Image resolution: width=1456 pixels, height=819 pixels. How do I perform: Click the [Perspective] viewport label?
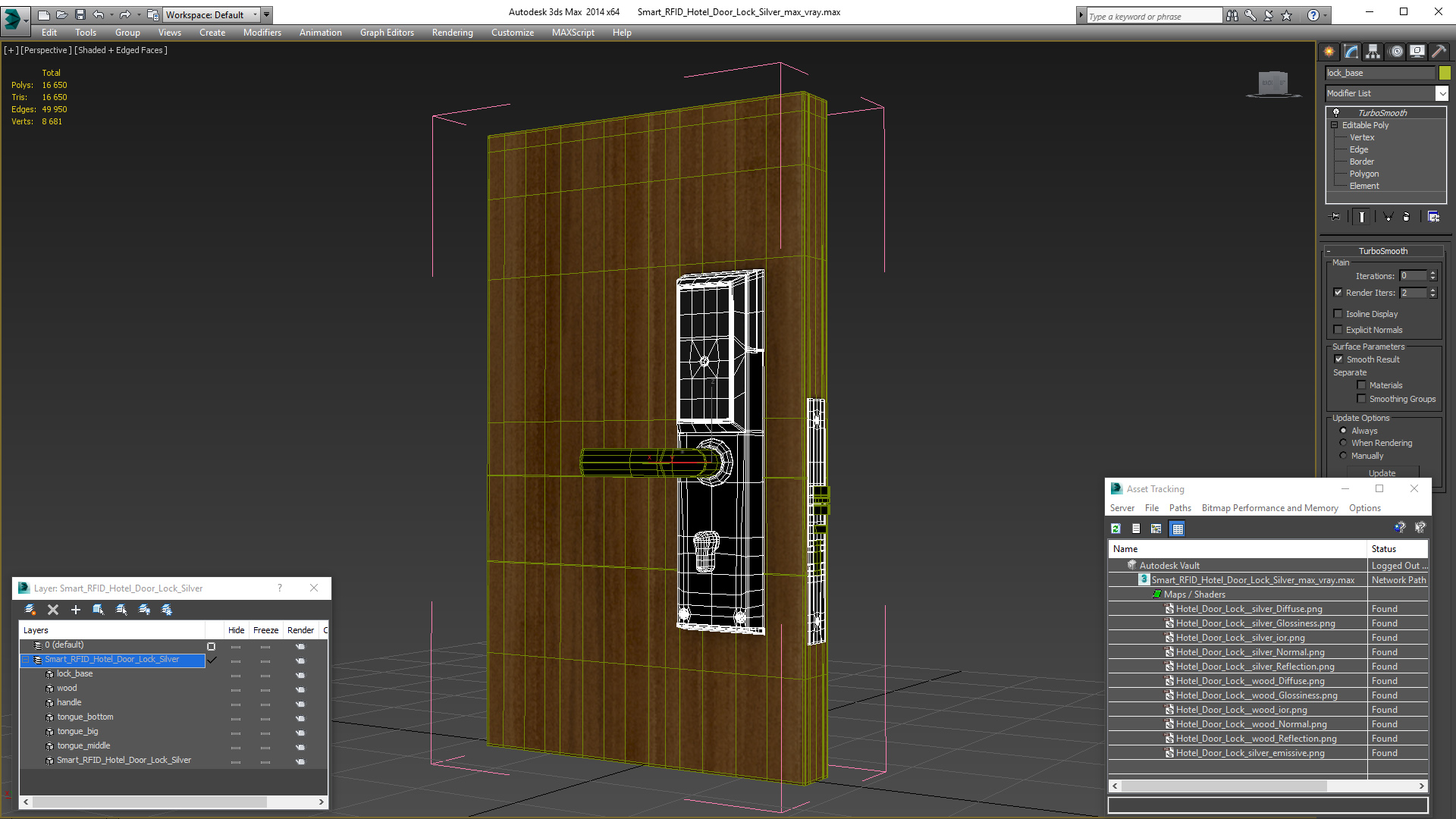coord(46,50)
